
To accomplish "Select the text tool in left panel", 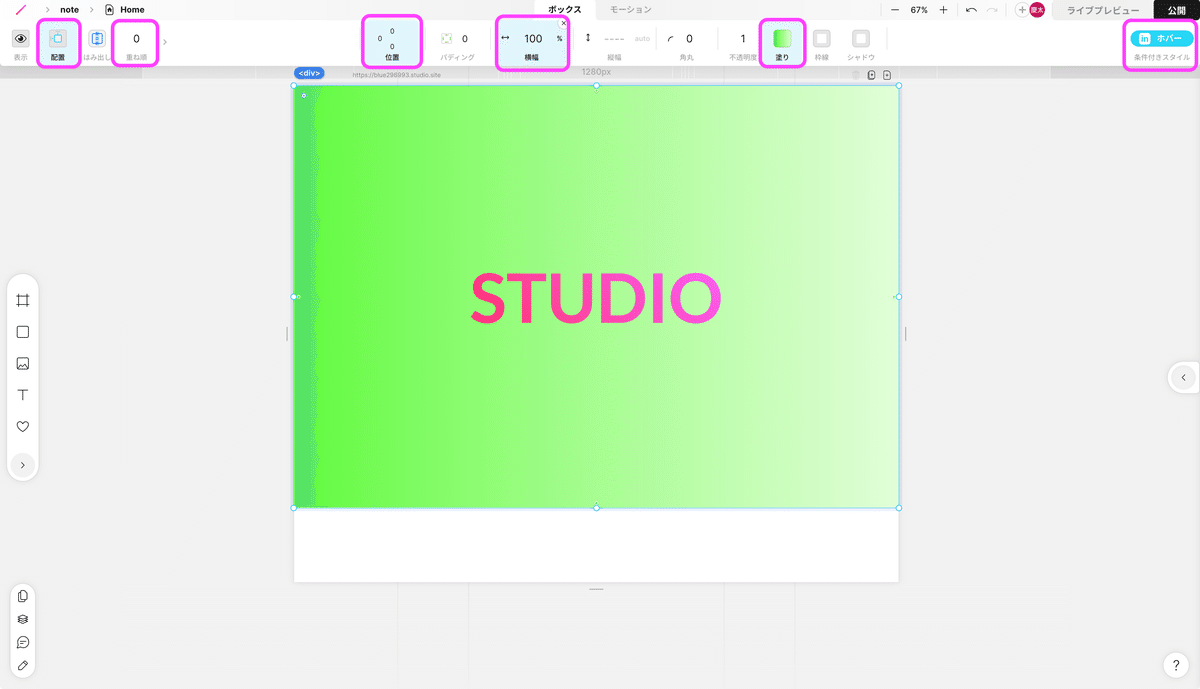I will coord(23,395).
